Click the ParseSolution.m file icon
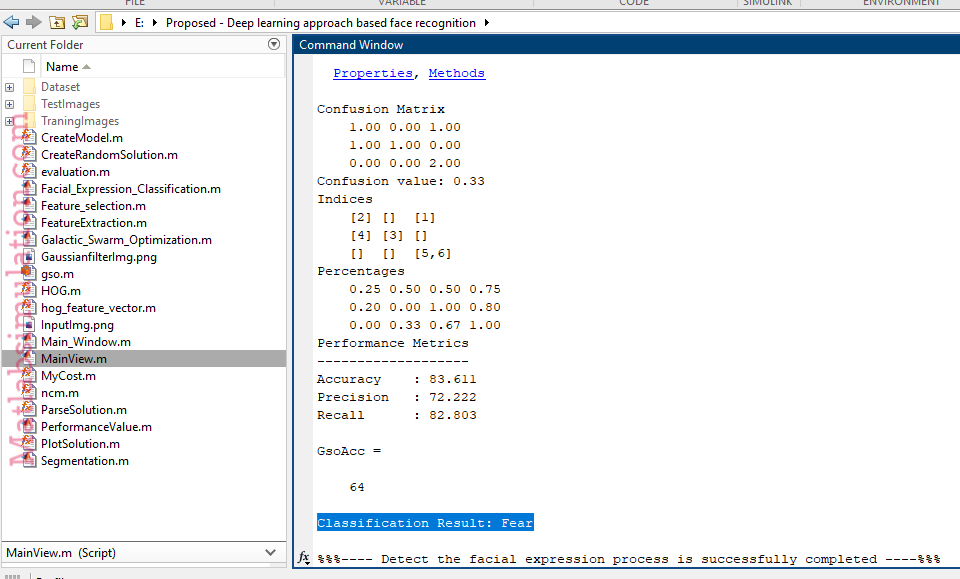The image size is (960, 579). coord(28,410)
